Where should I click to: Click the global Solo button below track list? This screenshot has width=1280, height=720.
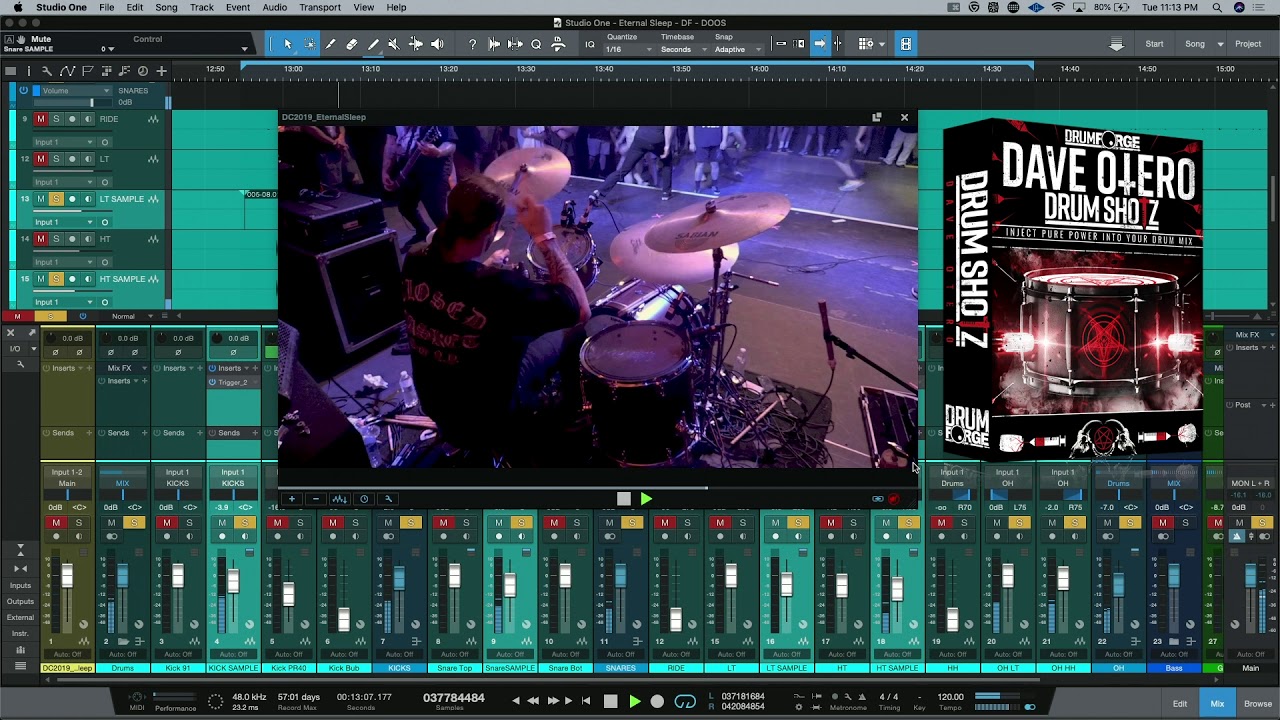tap(51, 316)
